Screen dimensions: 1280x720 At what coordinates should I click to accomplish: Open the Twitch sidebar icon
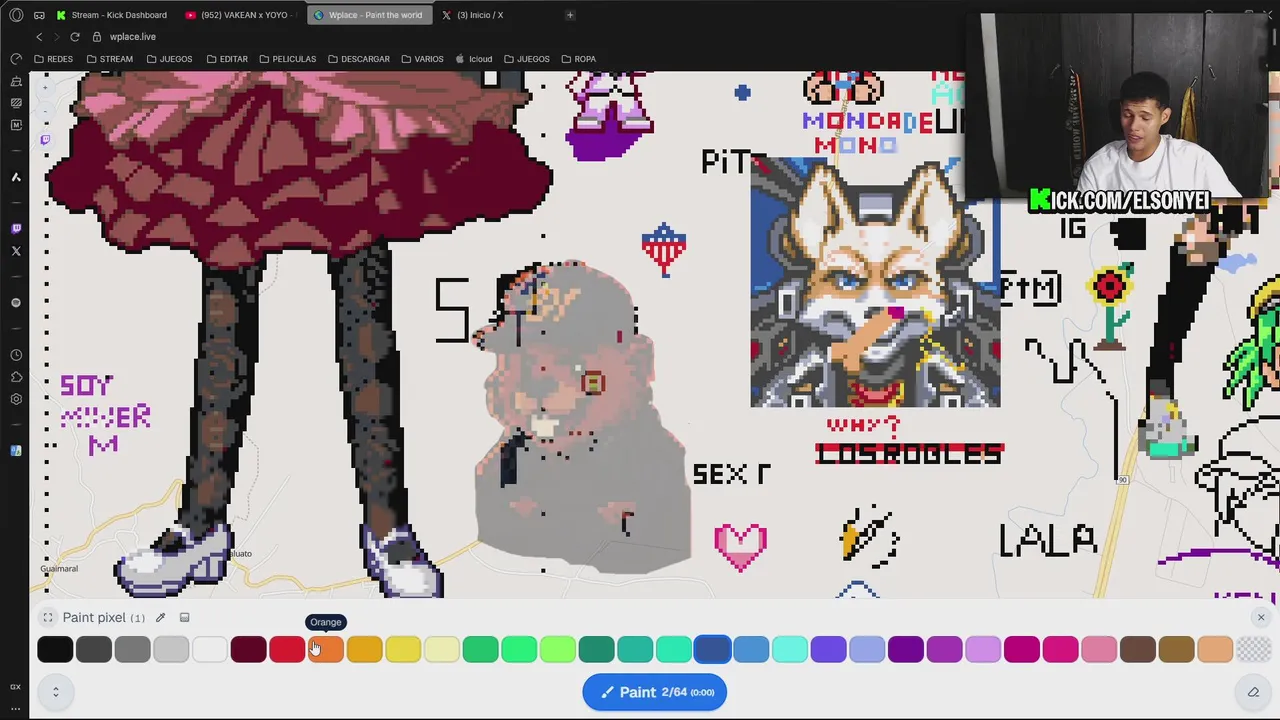point(16,228)
